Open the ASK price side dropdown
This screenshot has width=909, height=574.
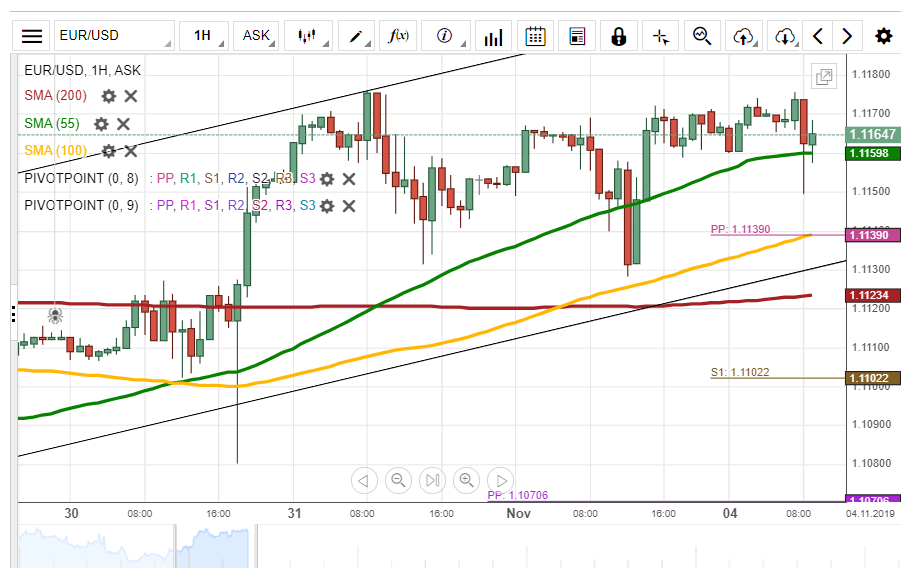click(x=257, y=36)
